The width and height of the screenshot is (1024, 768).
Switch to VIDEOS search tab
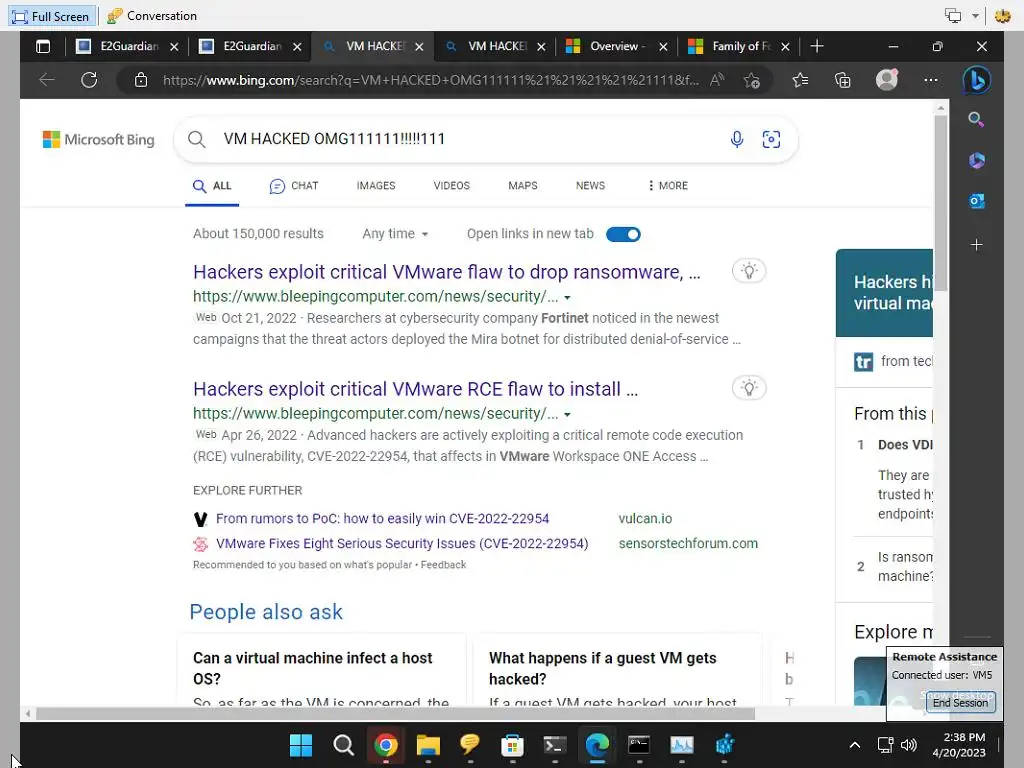pyautogui.click(x=451, y=186)
